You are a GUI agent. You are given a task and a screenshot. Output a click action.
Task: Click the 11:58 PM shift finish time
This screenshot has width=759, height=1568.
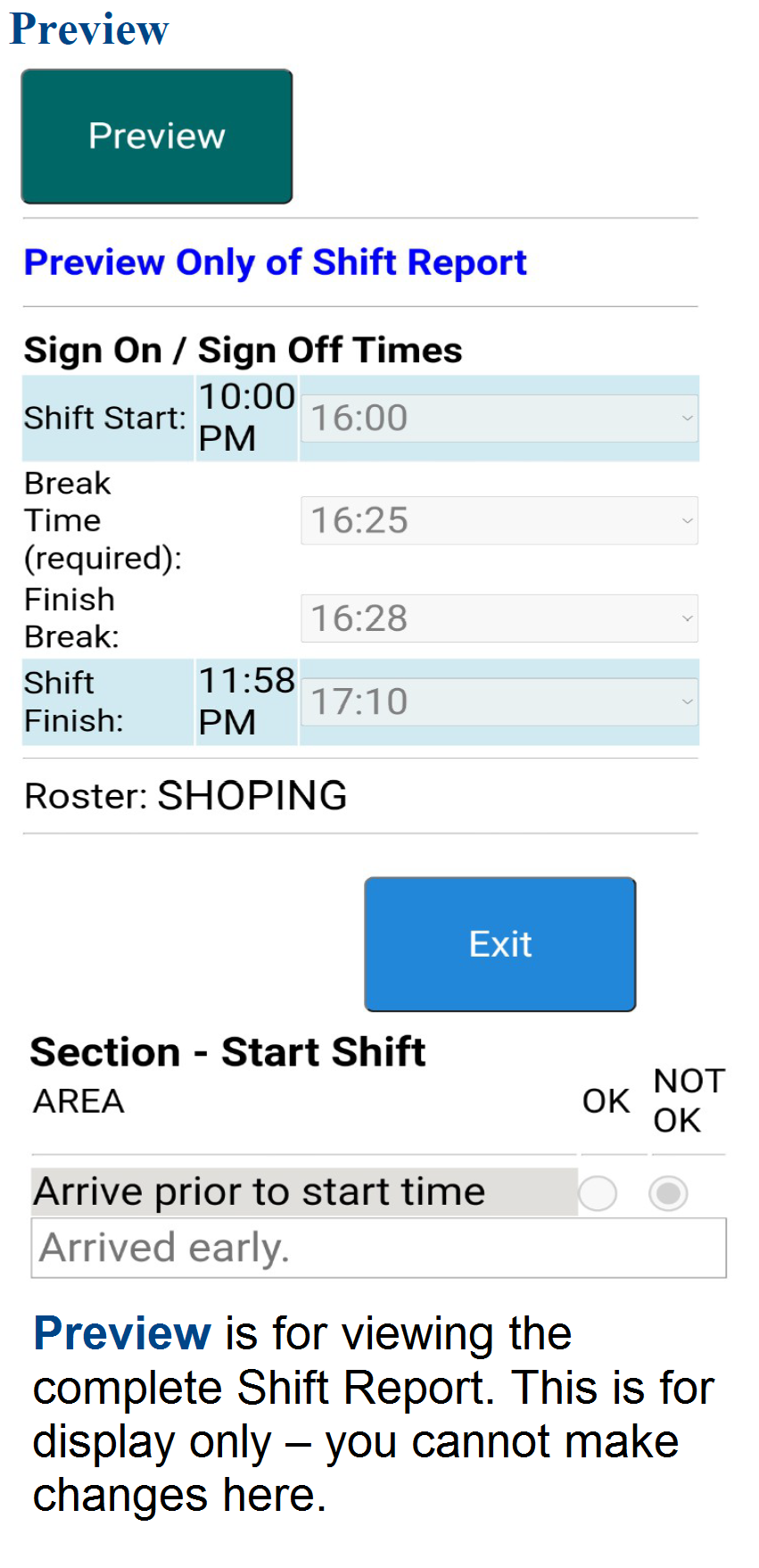click(245, 701)
